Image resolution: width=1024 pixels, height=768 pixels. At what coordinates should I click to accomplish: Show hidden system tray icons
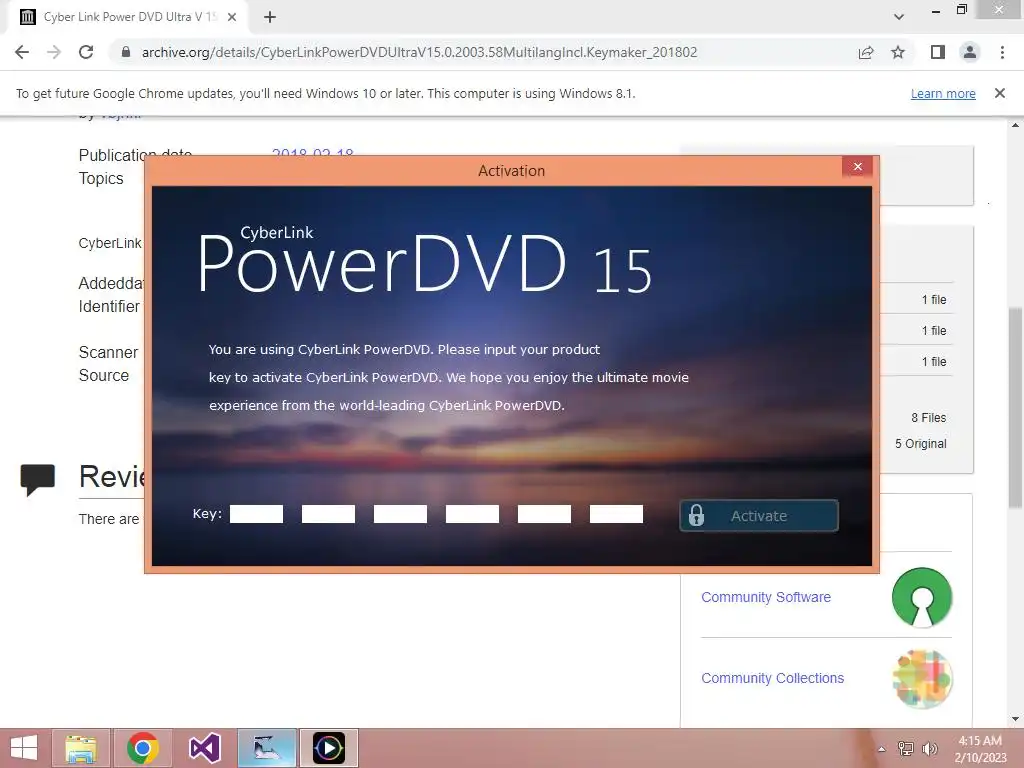click(882, 749)
